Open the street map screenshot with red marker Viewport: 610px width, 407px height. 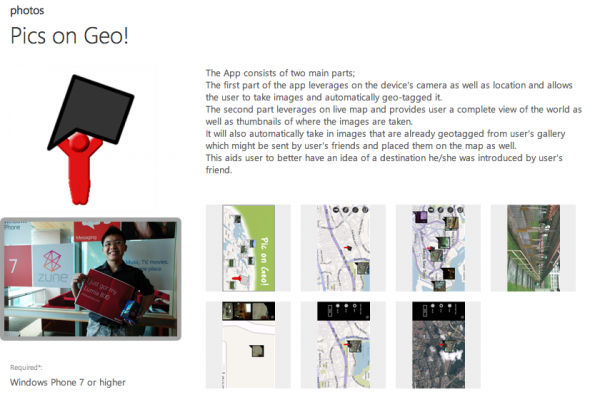[x=343, y=248]
